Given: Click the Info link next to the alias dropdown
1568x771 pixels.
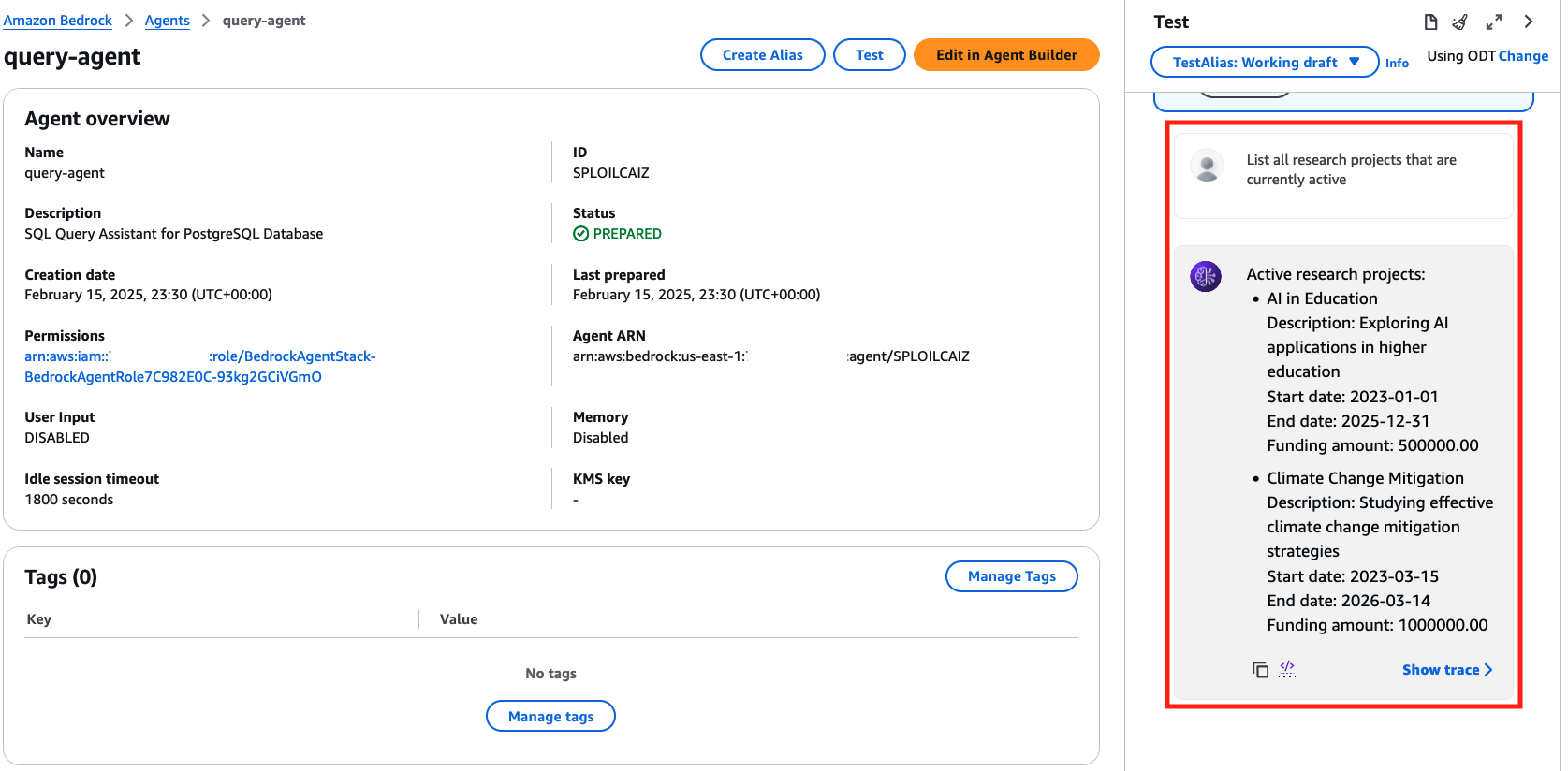Looking at the screenshot, I should coord(1398,64).
